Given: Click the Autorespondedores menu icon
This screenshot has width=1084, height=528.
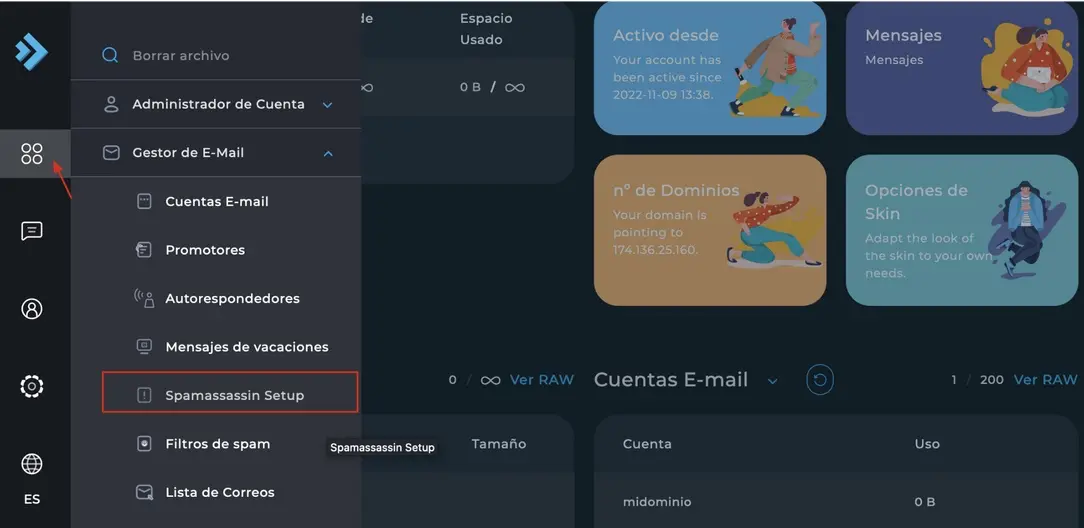Looking at the screenshot, I should [x=144, y=299].
